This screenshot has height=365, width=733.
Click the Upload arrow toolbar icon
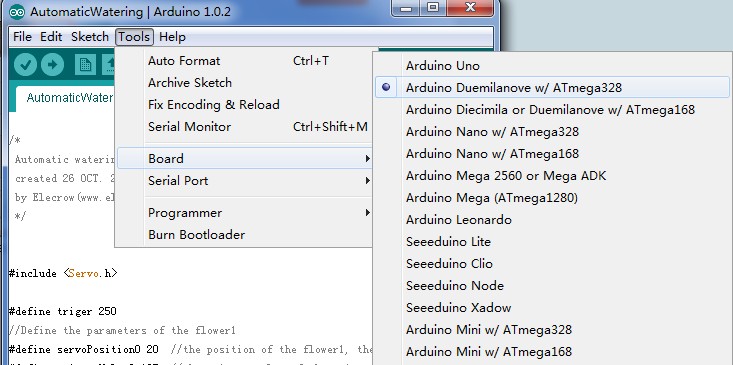[52, 64]
